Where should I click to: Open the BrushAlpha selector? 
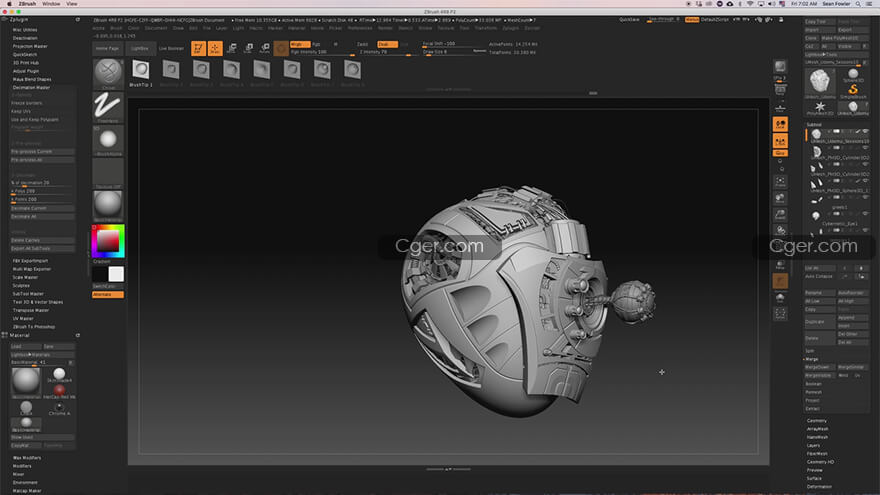[107, 139]
